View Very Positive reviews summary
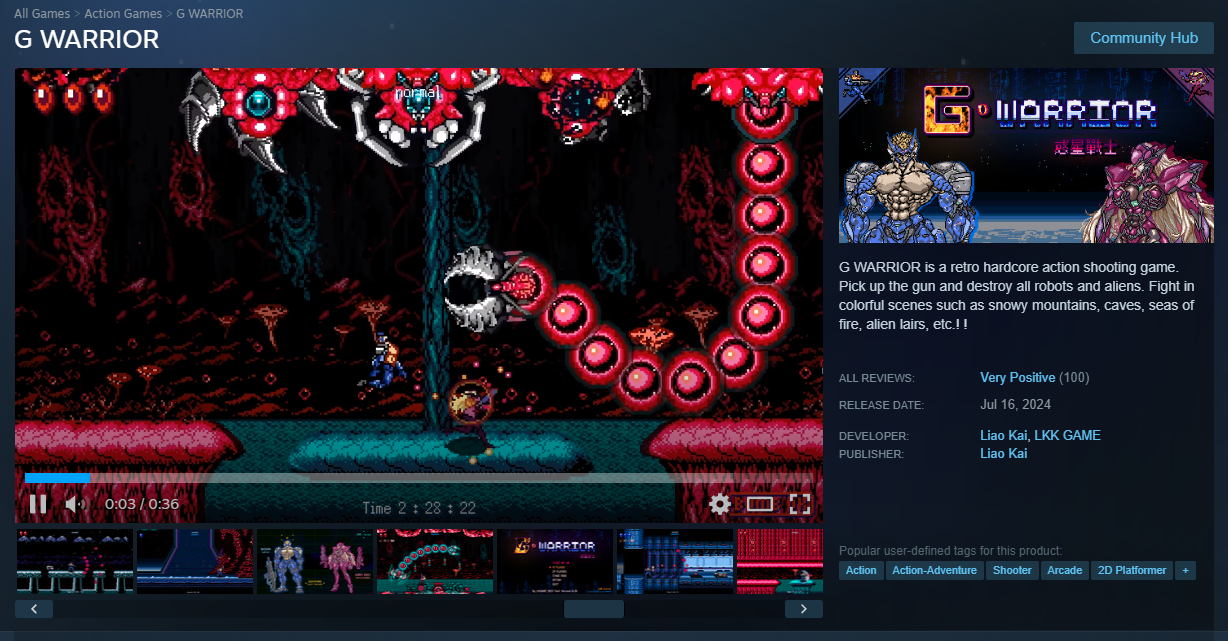This screenshot has height=641, width=1228. [1017, 378]
